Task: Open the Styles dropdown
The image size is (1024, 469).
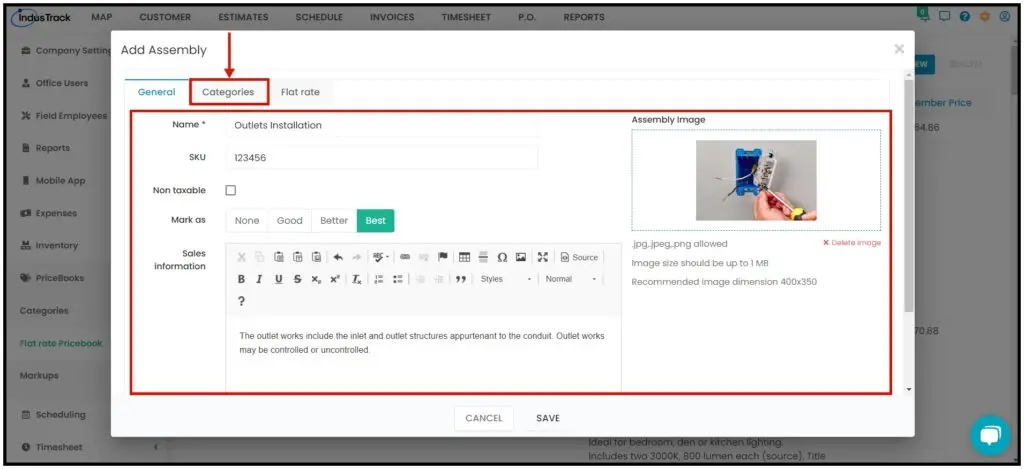Action: coord(506,279)
